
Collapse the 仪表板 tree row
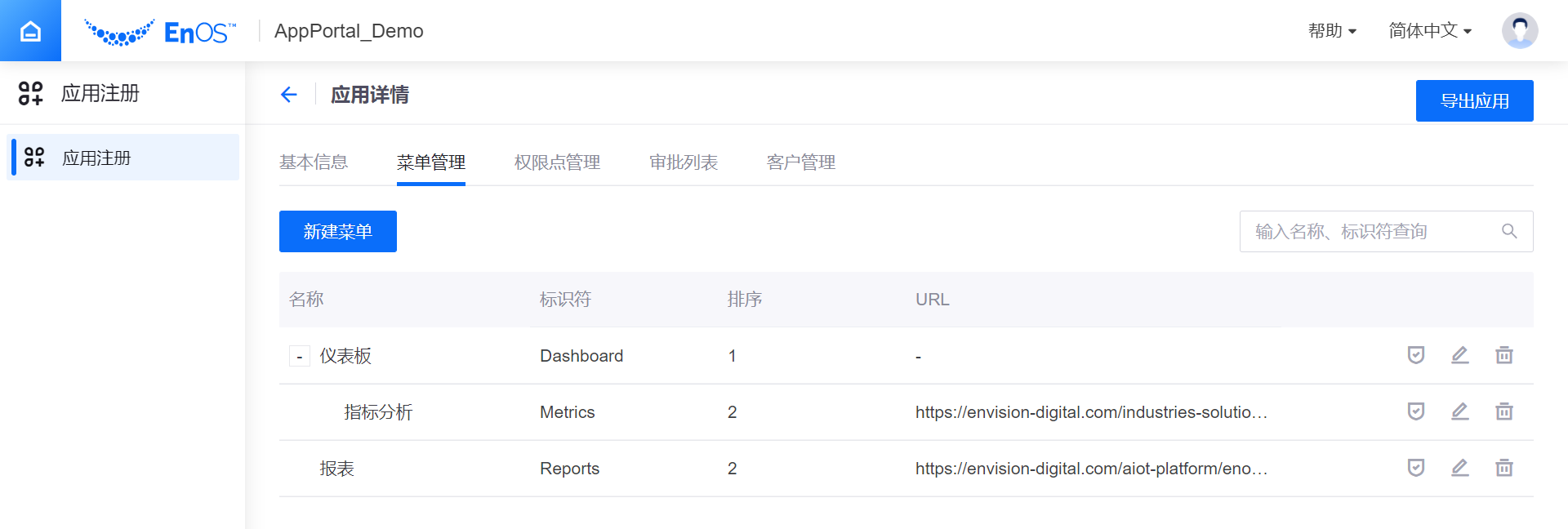(x=300, y=357)
